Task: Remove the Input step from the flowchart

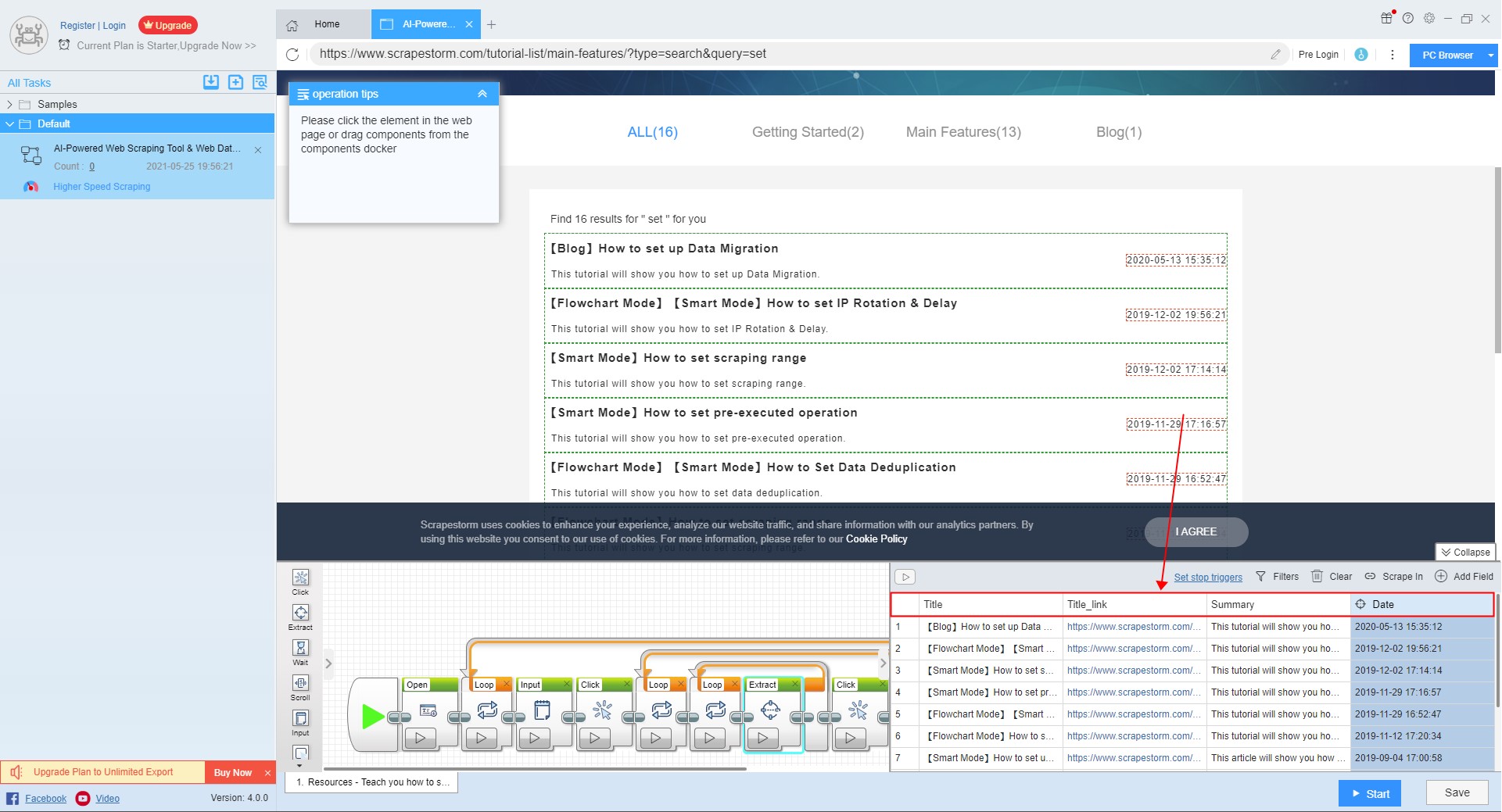Action: 568,685
